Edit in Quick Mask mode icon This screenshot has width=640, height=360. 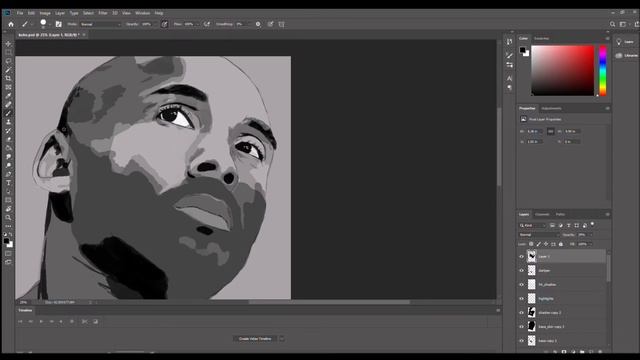point(8,253)
